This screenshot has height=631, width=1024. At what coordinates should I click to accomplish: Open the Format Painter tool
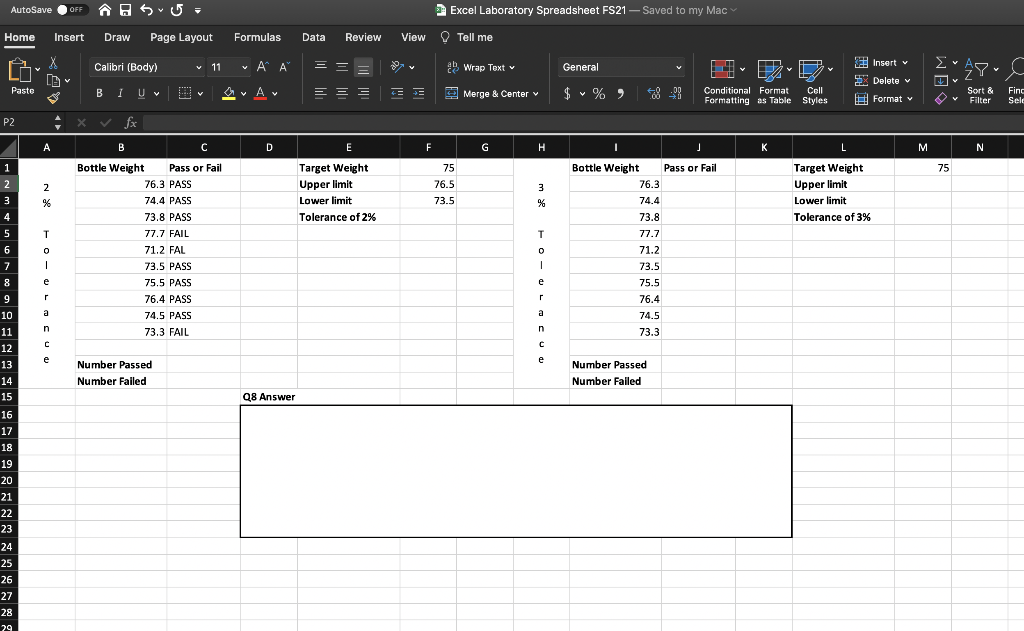(x=52, y=96)
